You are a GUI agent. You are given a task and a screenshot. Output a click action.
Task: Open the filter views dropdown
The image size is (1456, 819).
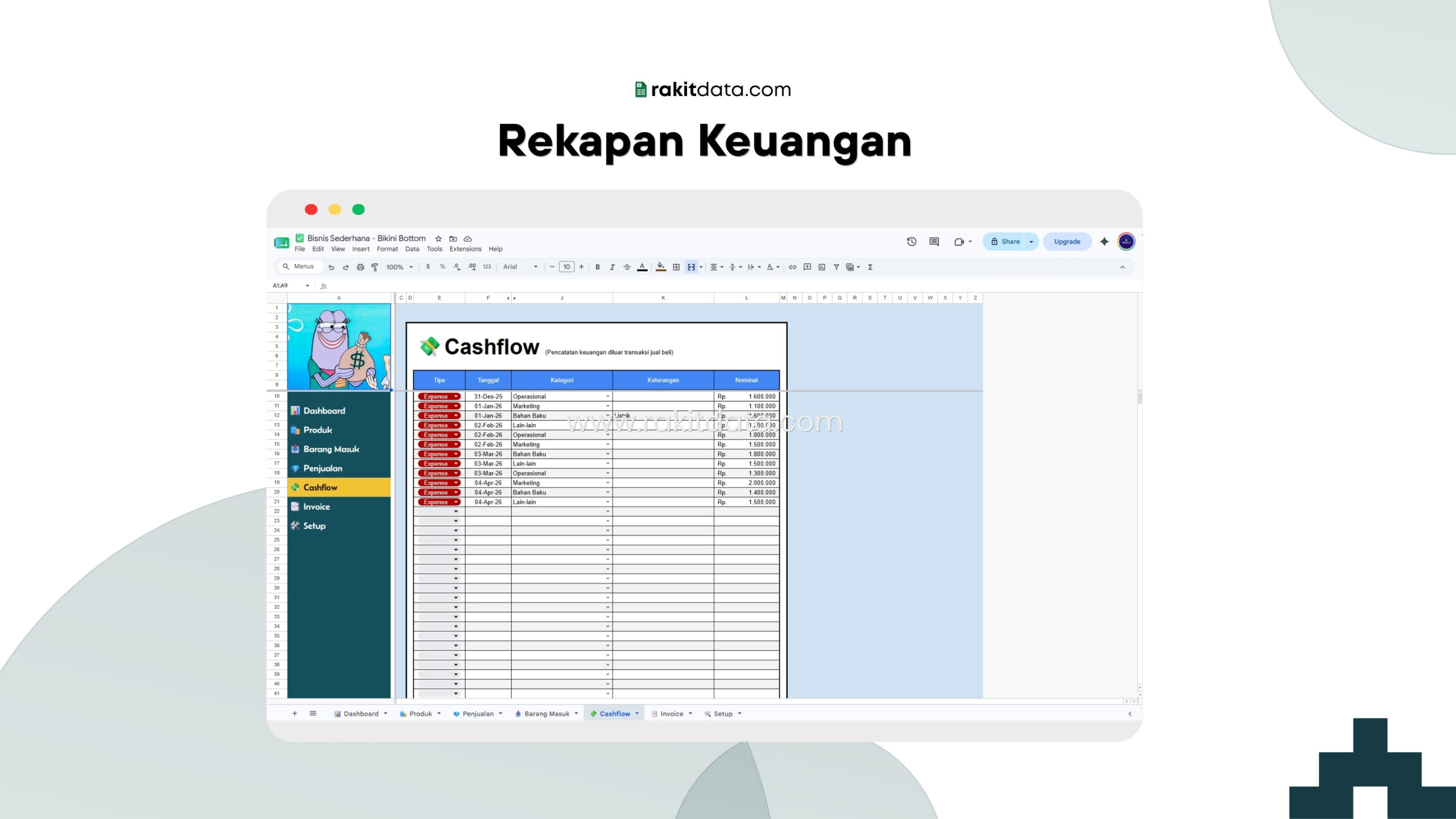pyautogui.click(x=853, y=267)
